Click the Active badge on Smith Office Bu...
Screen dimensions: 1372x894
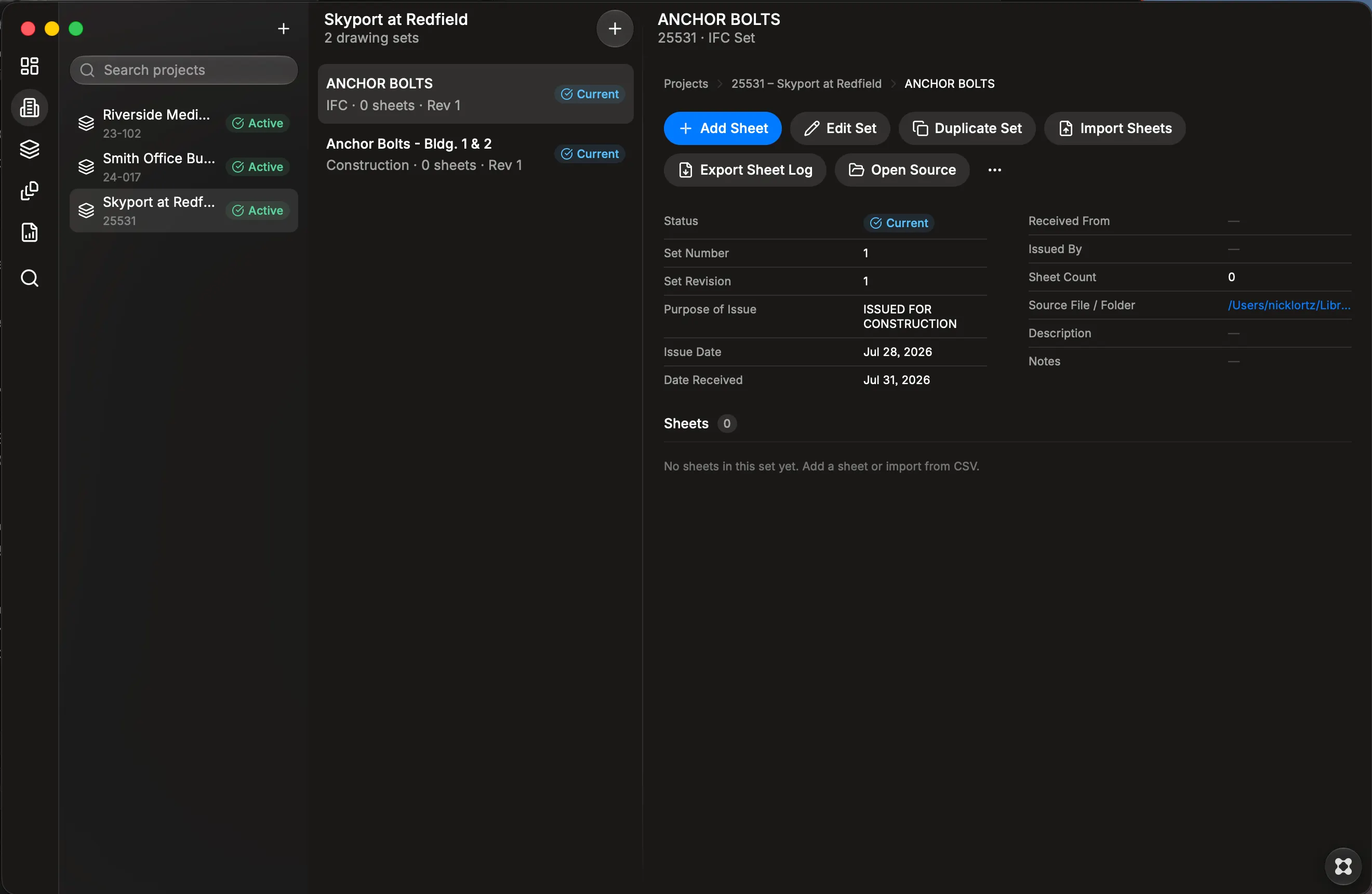(x=258, y=167)
